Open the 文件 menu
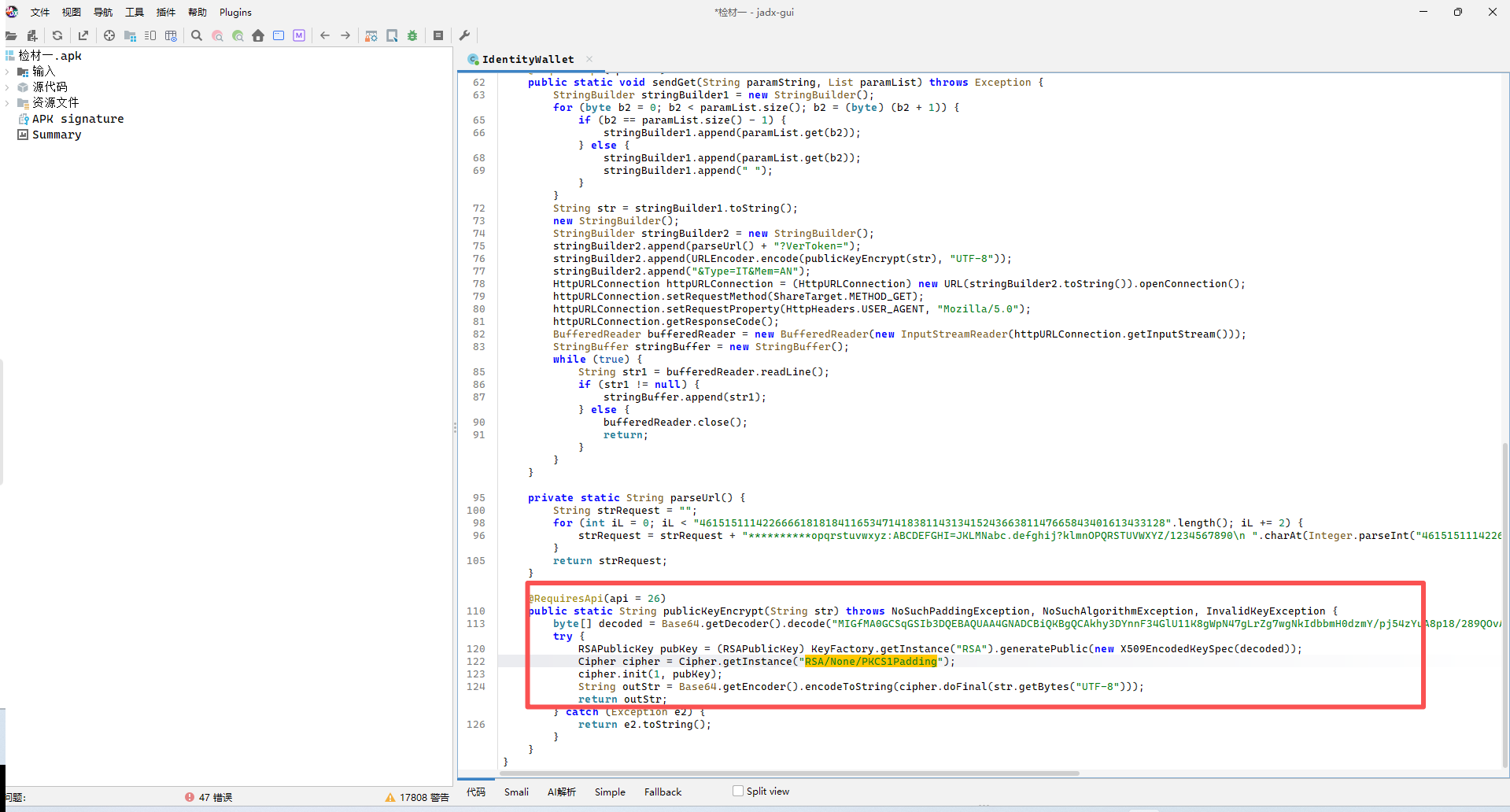Screen dimensions: 1510x812 click(x=40, y=12)
